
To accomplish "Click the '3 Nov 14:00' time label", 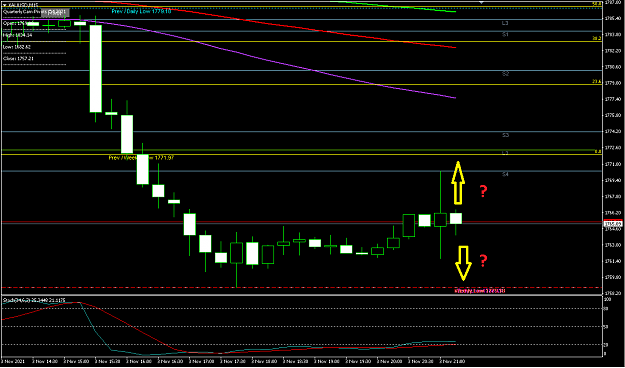I will [x=45, y=361].
